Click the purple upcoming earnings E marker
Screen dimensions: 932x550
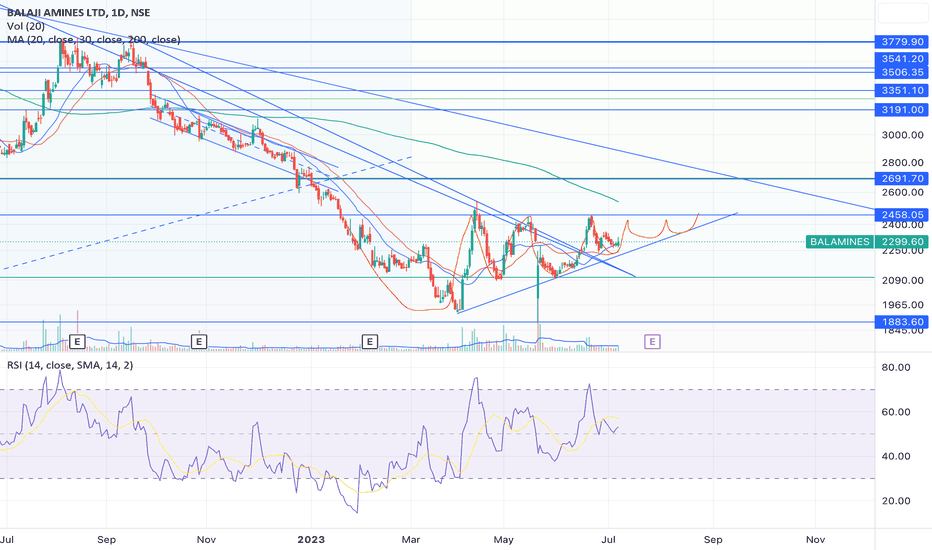[652, 341]
